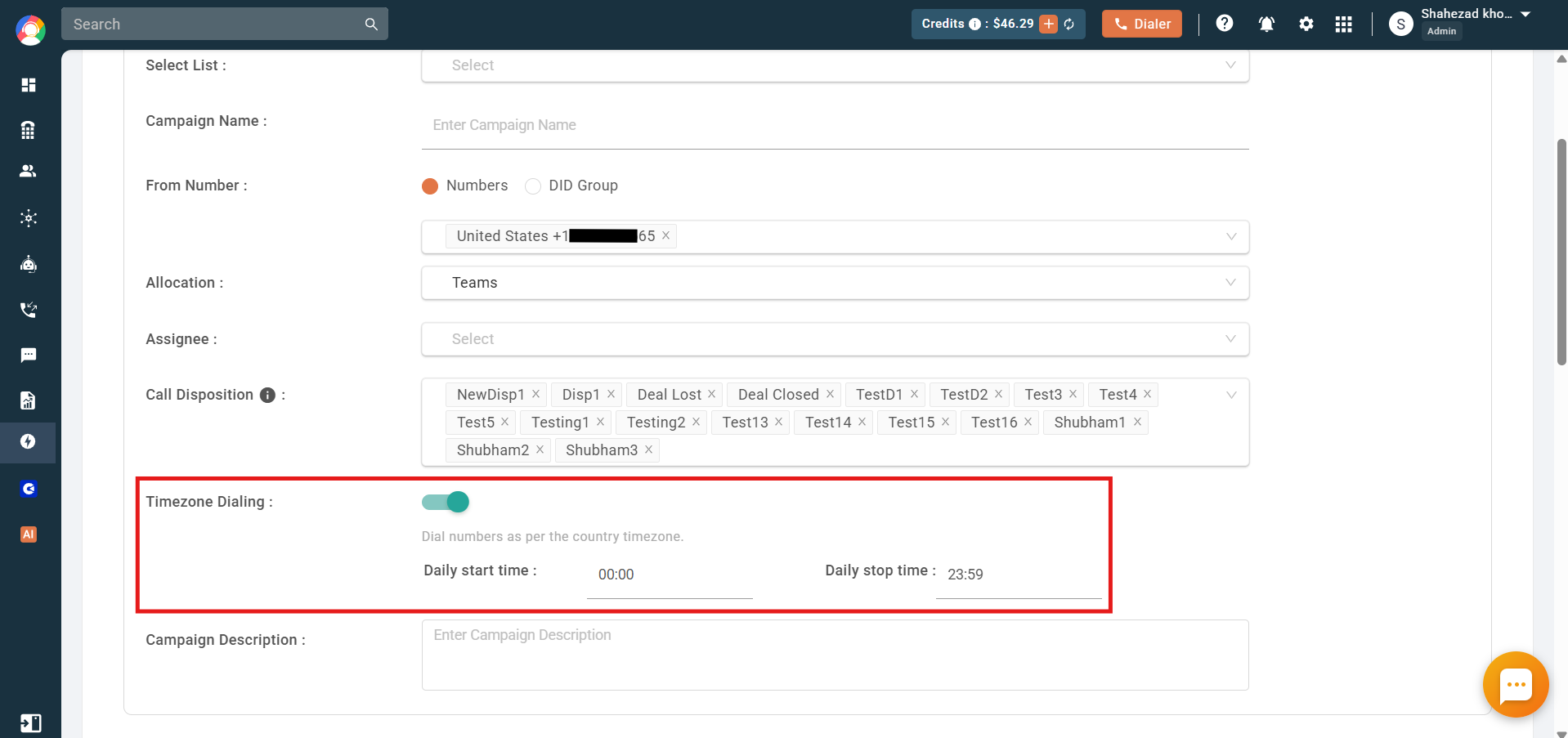Open the messages chat icon in sidebar
Screen dimensions: 1568x738
pos(29,355)
